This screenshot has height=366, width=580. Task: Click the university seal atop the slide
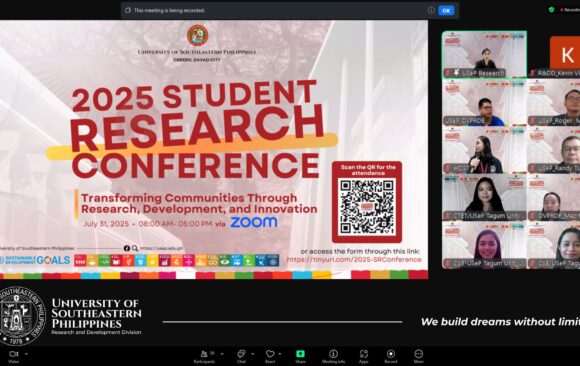197,36
